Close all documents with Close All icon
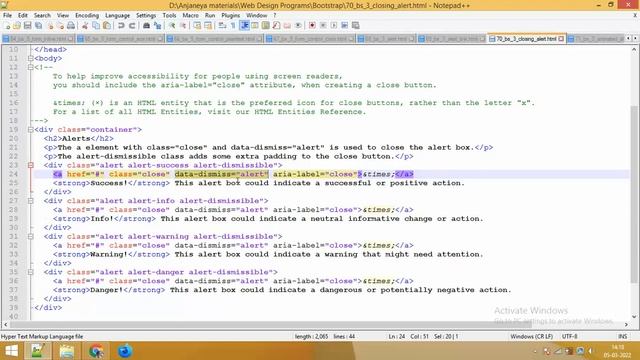Image resolution: width=640 pixels, height=360 pixels. (x=60, y=26)
